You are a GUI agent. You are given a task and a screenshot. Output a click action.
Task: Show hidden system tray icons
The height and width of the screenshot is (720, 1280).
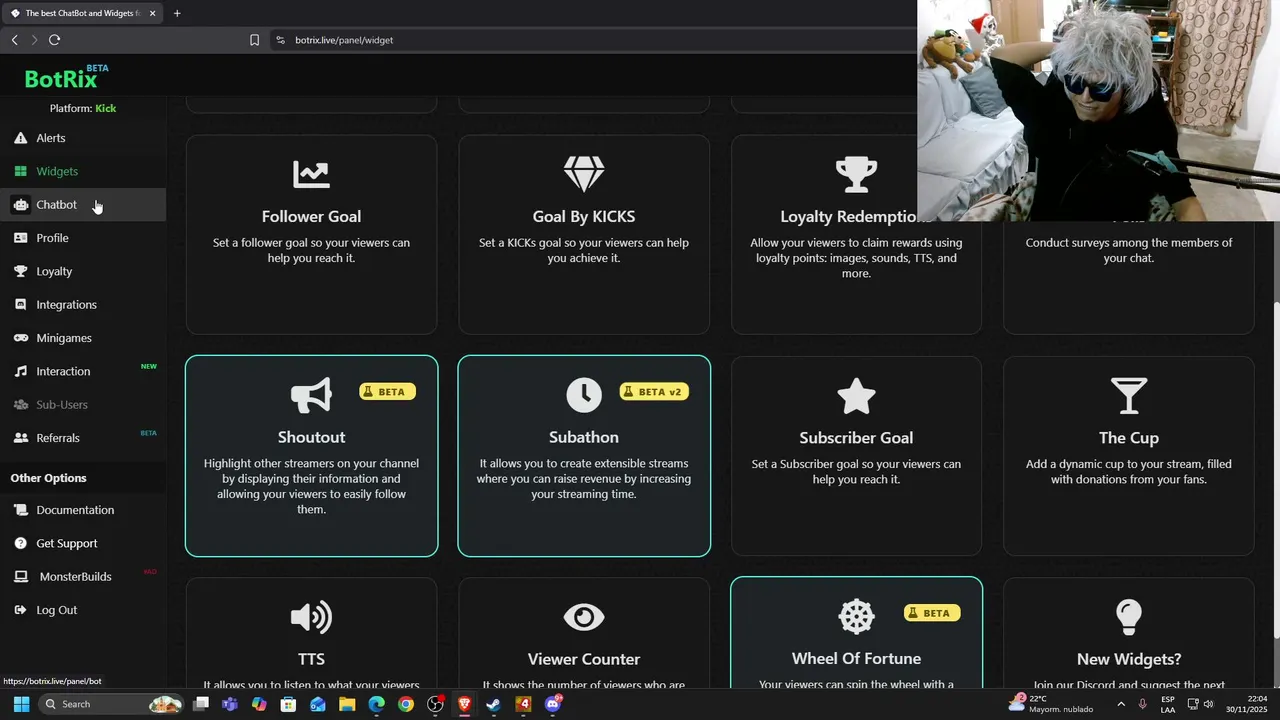coord(1121,704)
